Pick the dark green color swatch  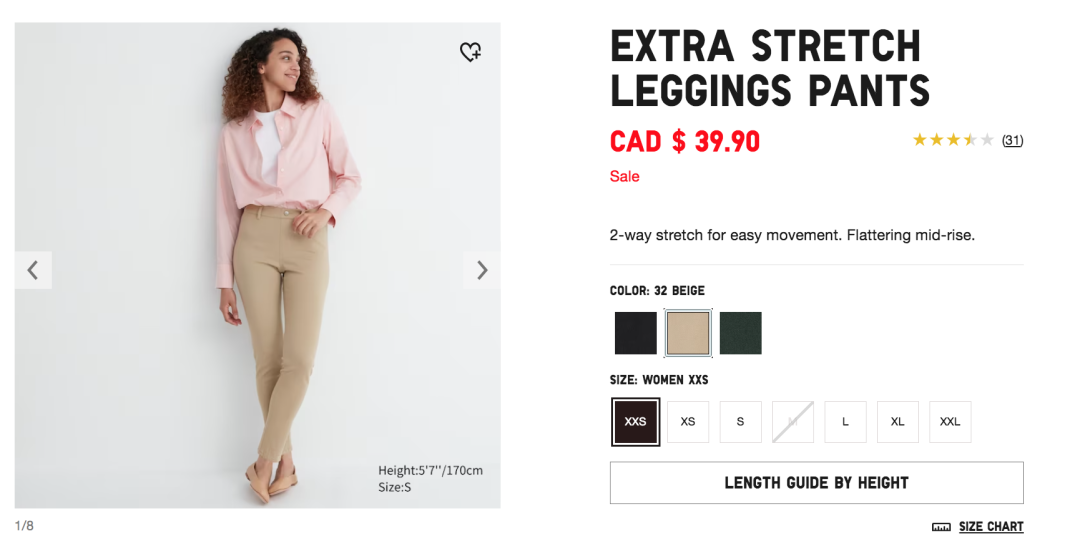pyautogui.click(x=740, y=333)
